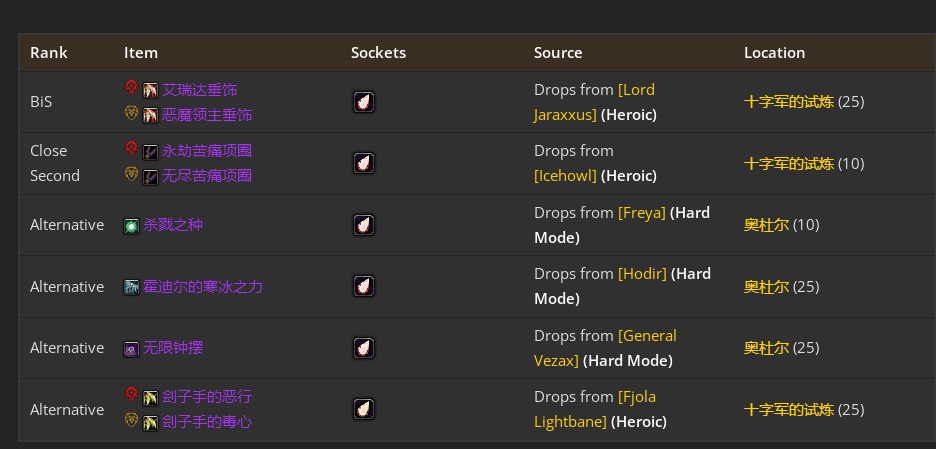Follow the [General Vezax] source link
The width and height of the screenshot is (936, 449).
605,348
